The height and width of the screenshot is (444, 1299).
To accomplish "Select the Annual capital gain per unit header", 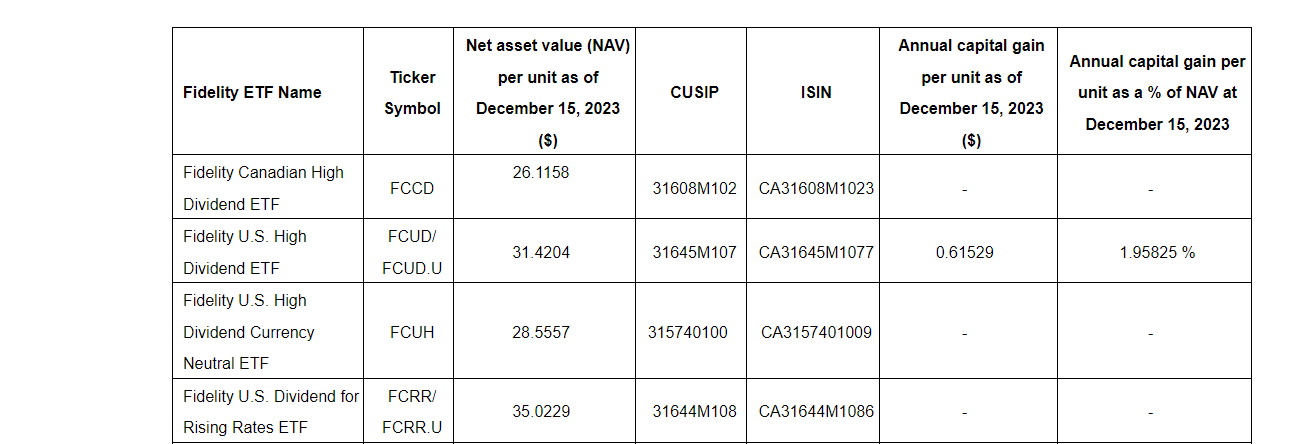I will click(970, 92).
